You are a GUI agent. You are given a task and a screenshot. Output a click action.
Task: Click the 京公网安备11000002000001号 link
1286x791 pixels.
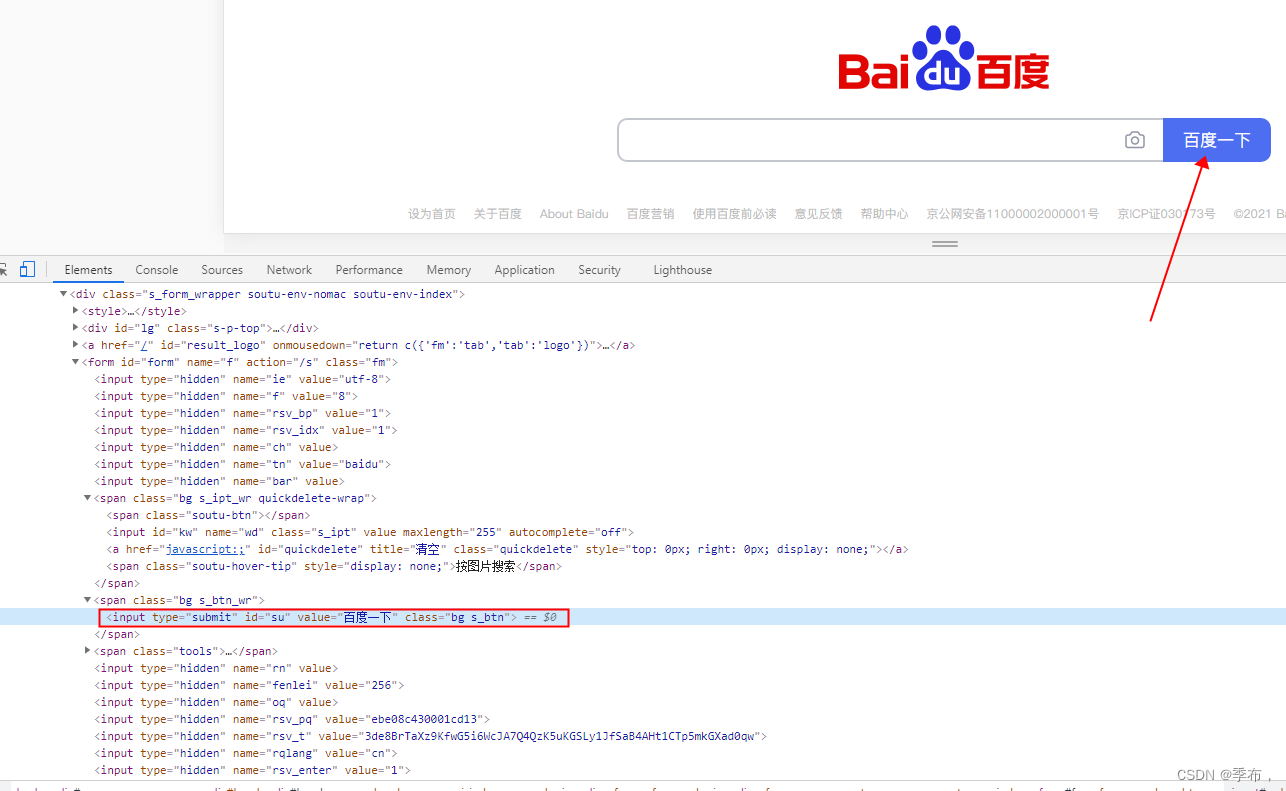coord(1013,214)
